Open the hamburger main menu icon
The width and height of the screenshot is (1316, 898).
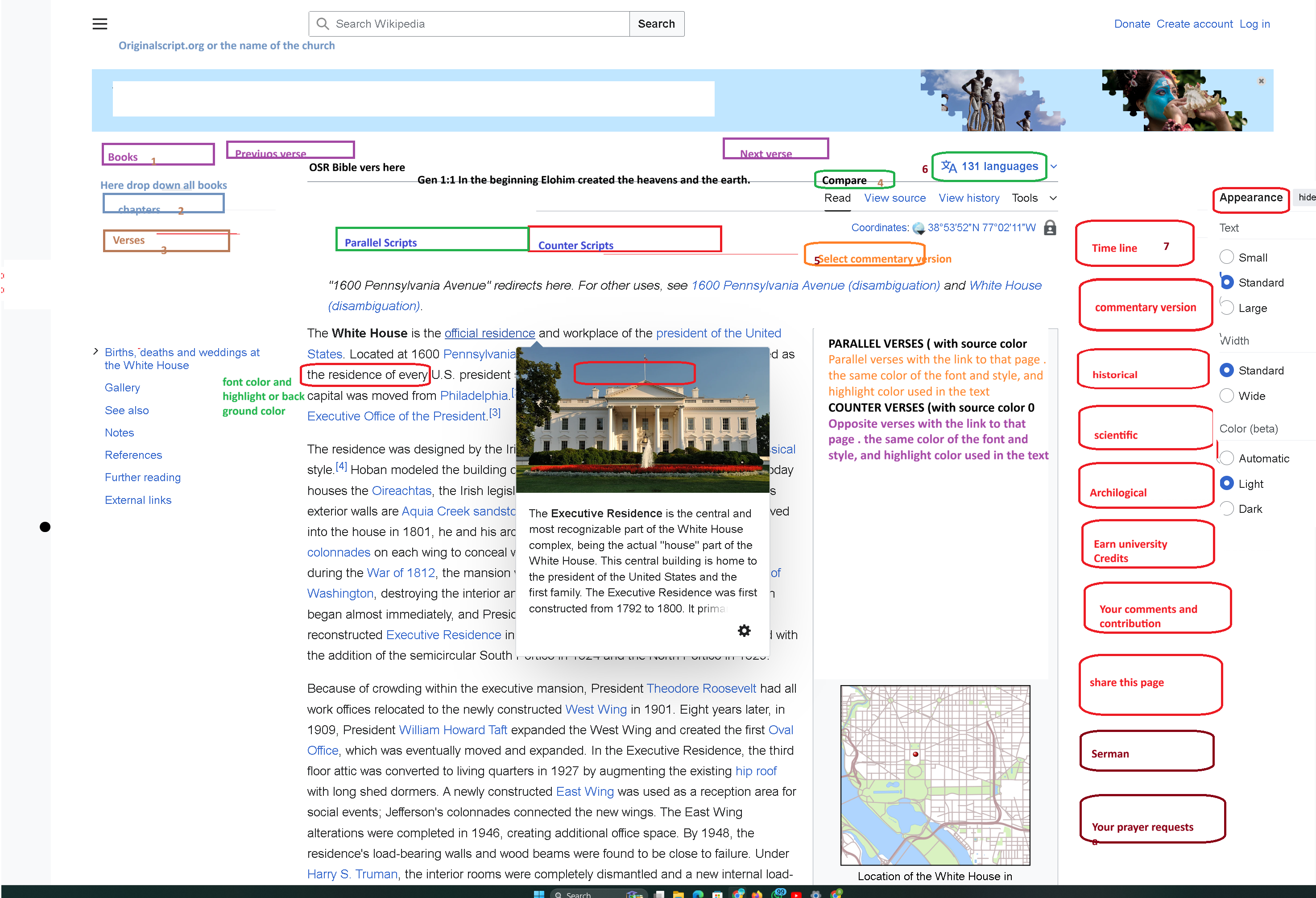tap(99, 24)
